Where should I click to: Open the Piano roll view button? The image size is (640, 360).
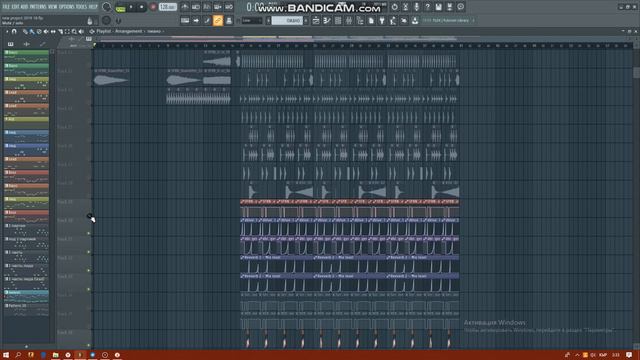327,20
